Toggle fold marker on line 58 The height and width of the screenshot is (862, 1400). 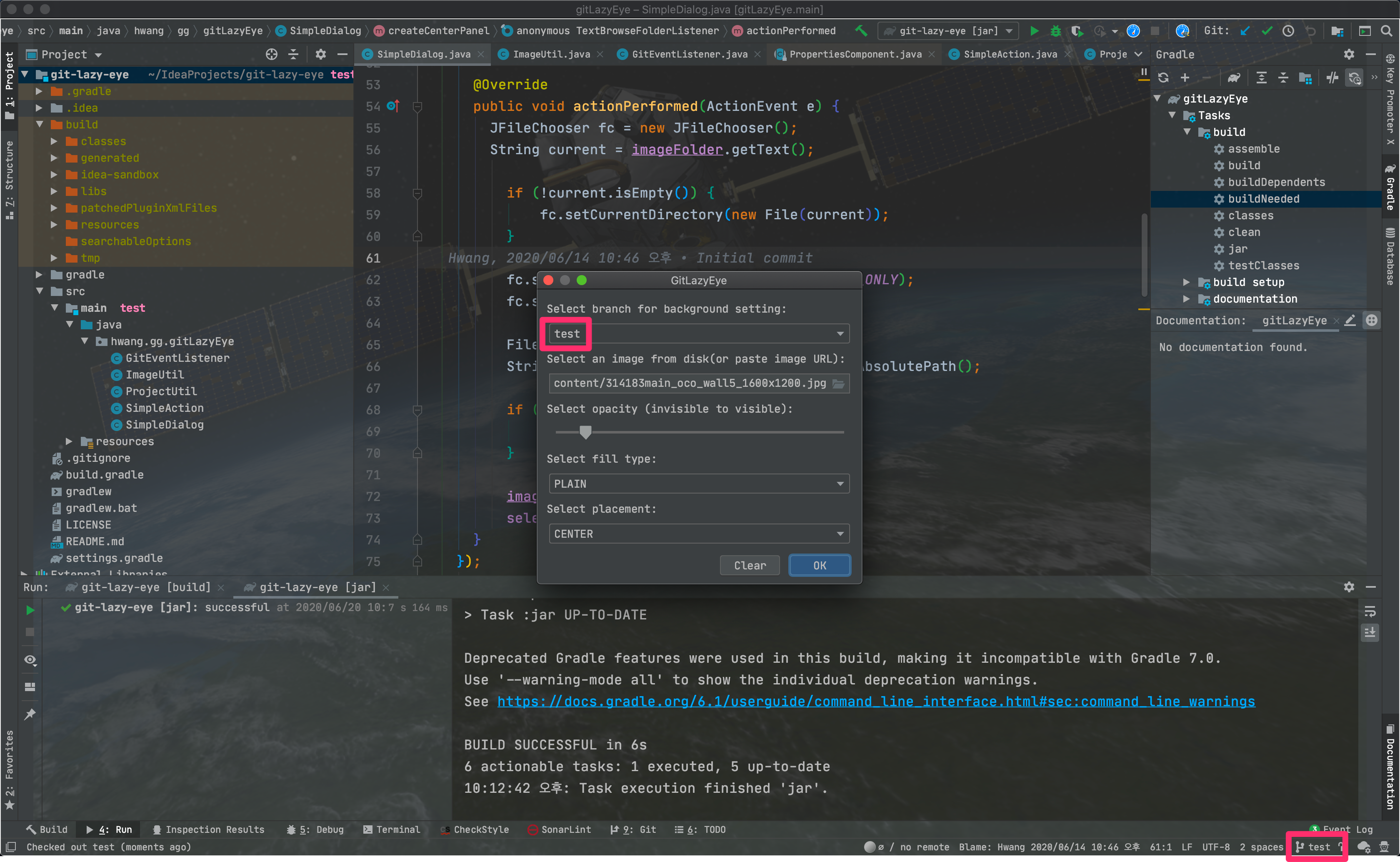pyautogui.click(x=417, y=193)
